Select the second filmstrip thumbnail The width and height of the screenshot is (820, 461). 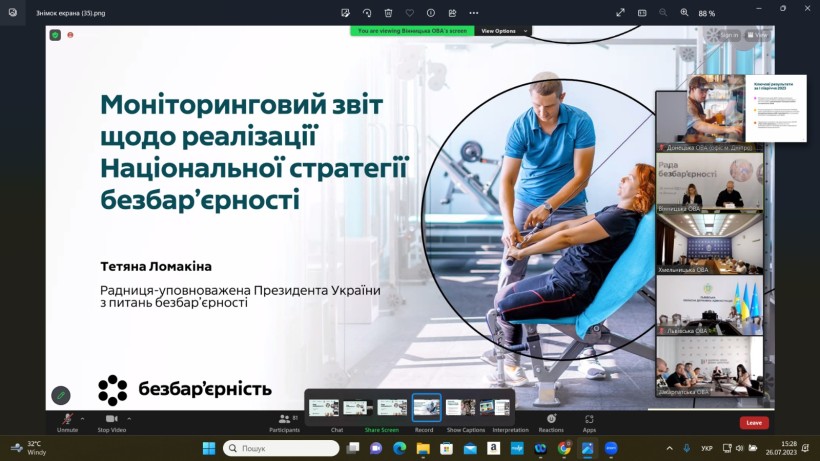[358, 407]
